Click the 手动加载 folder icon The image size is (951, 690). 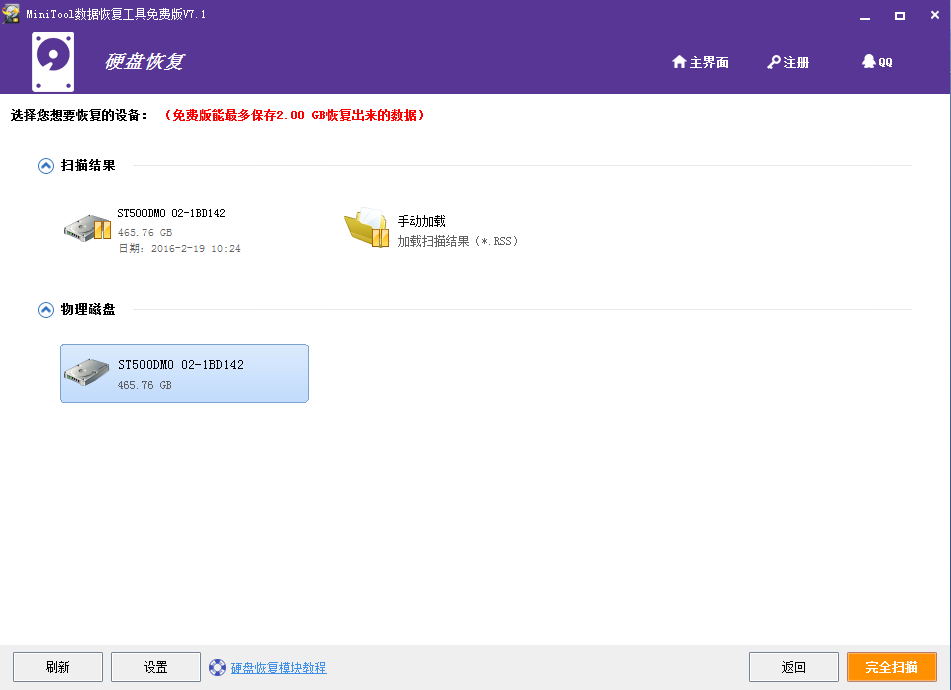[x=367, y=227]
